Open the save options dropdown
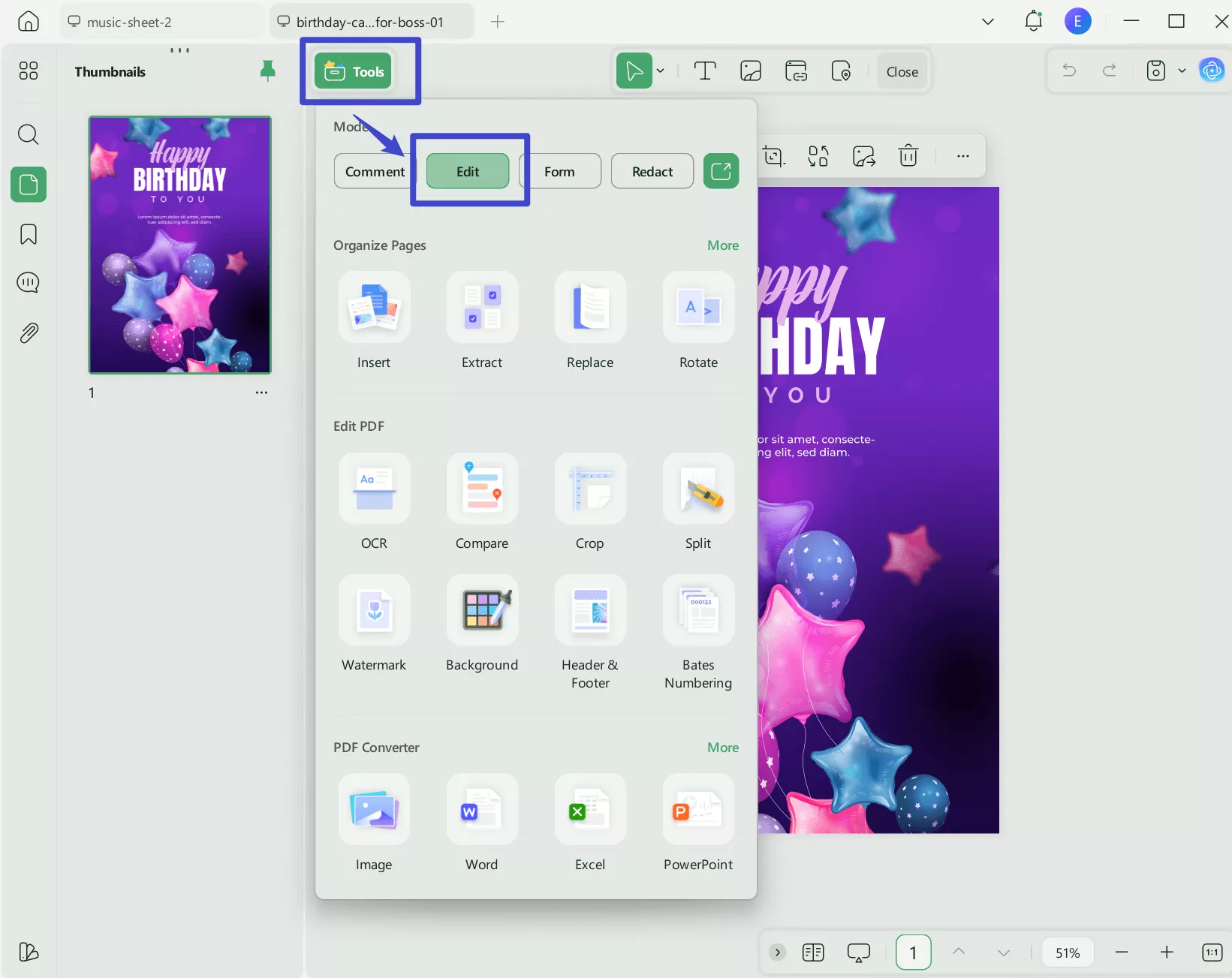 coord(1182,71)
